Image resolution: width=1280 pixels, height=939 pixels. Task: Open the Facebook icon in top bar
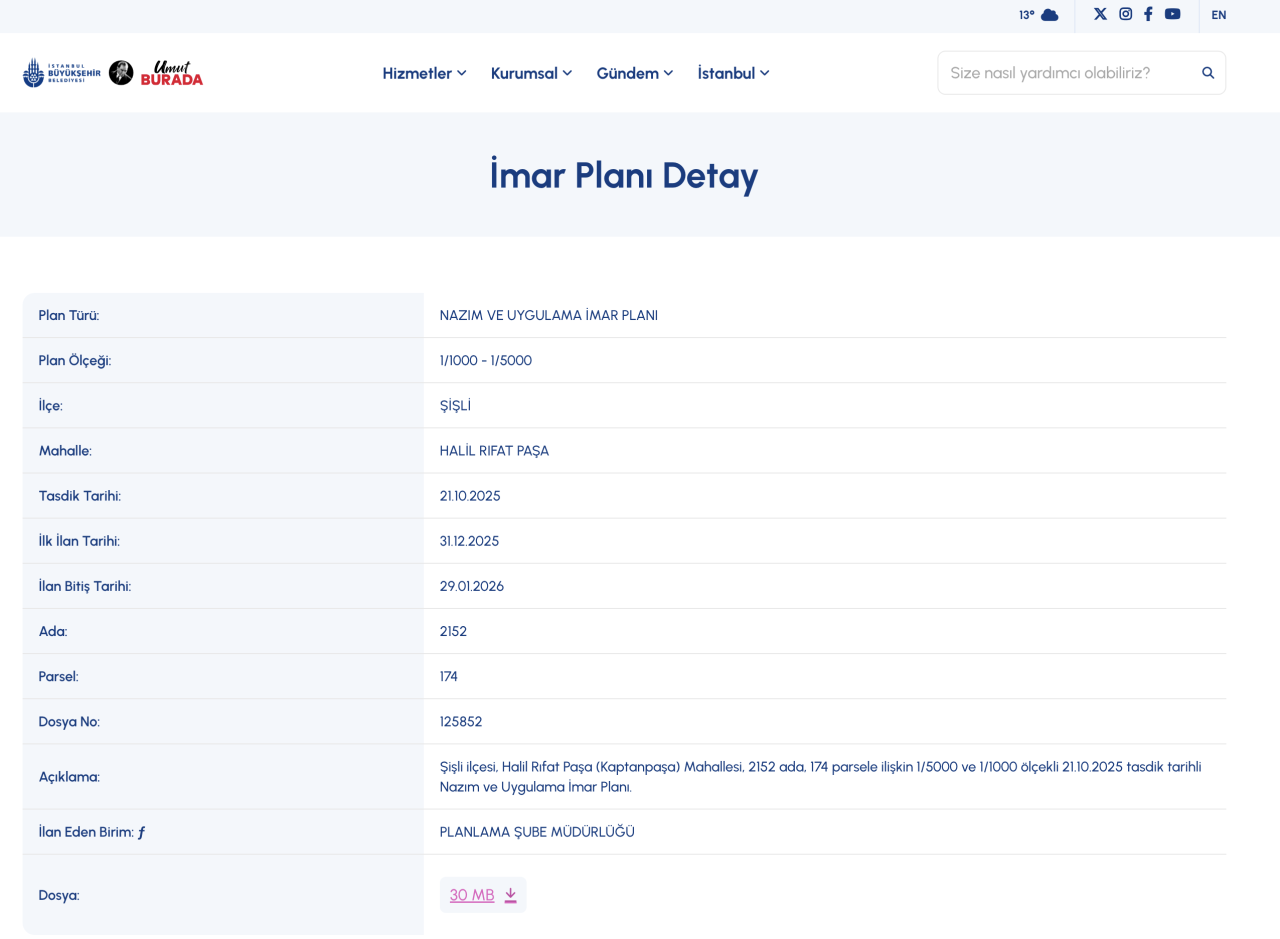(1148, 14)
